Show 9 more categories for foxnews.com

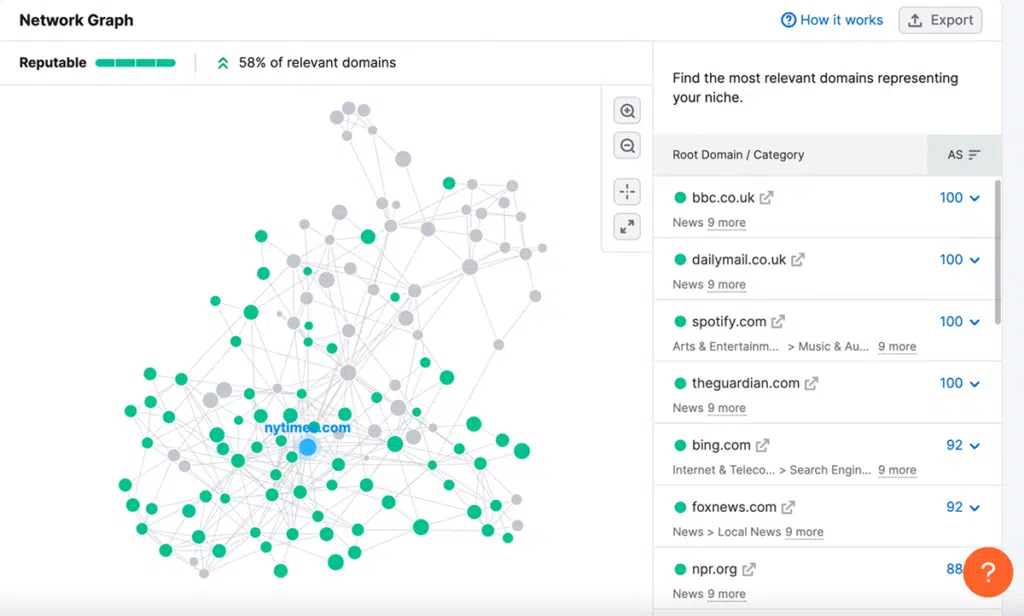pyautogui.click(x=804, y=532)
